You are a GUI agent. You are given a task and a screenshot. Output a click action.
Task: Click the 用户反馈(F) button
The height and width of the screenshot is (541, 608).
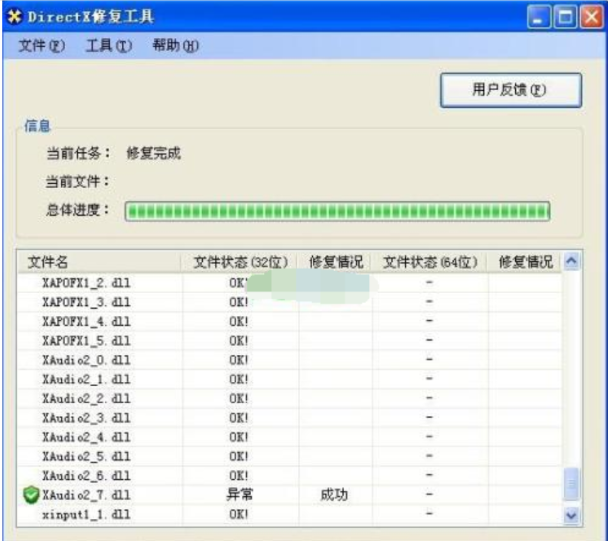coord(511,90)
